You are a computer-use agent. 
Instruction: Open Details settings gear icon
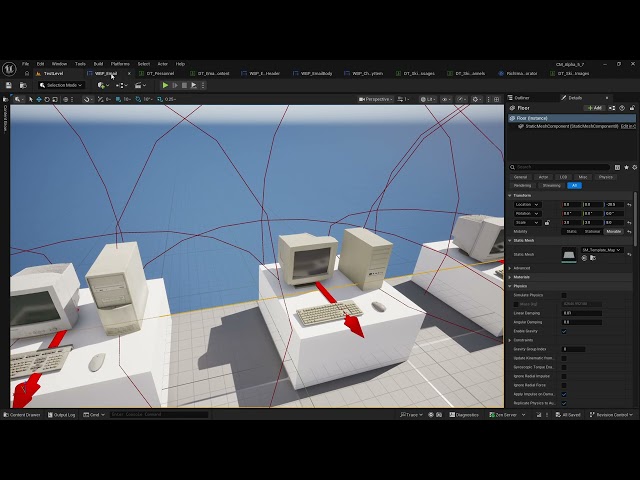[x=634, y=167]
